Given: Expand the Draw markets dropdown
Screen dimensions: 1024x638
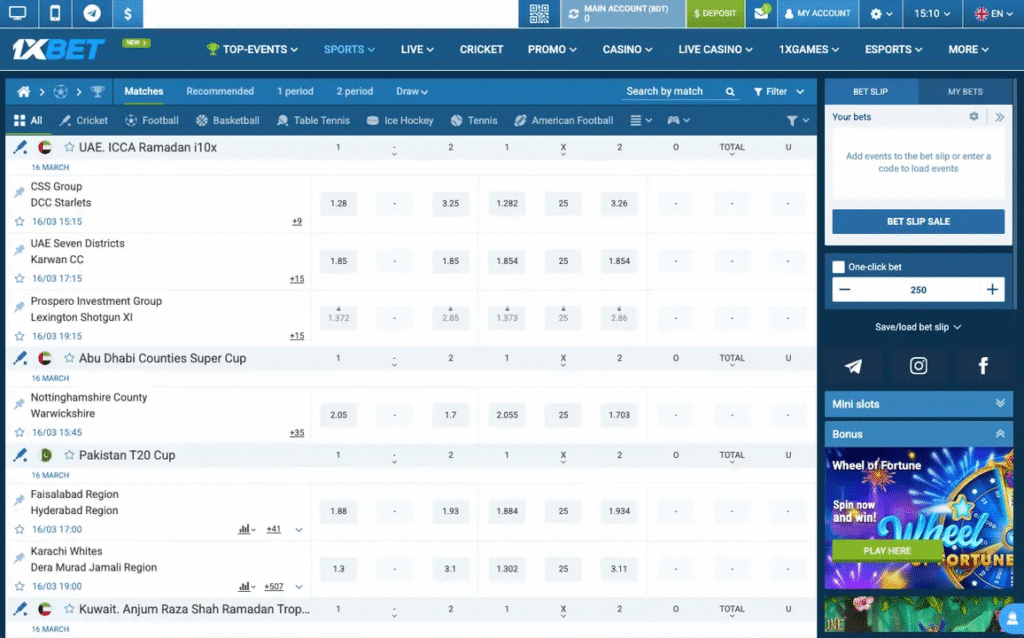Looking at the screenshot, I should (411, 91).
